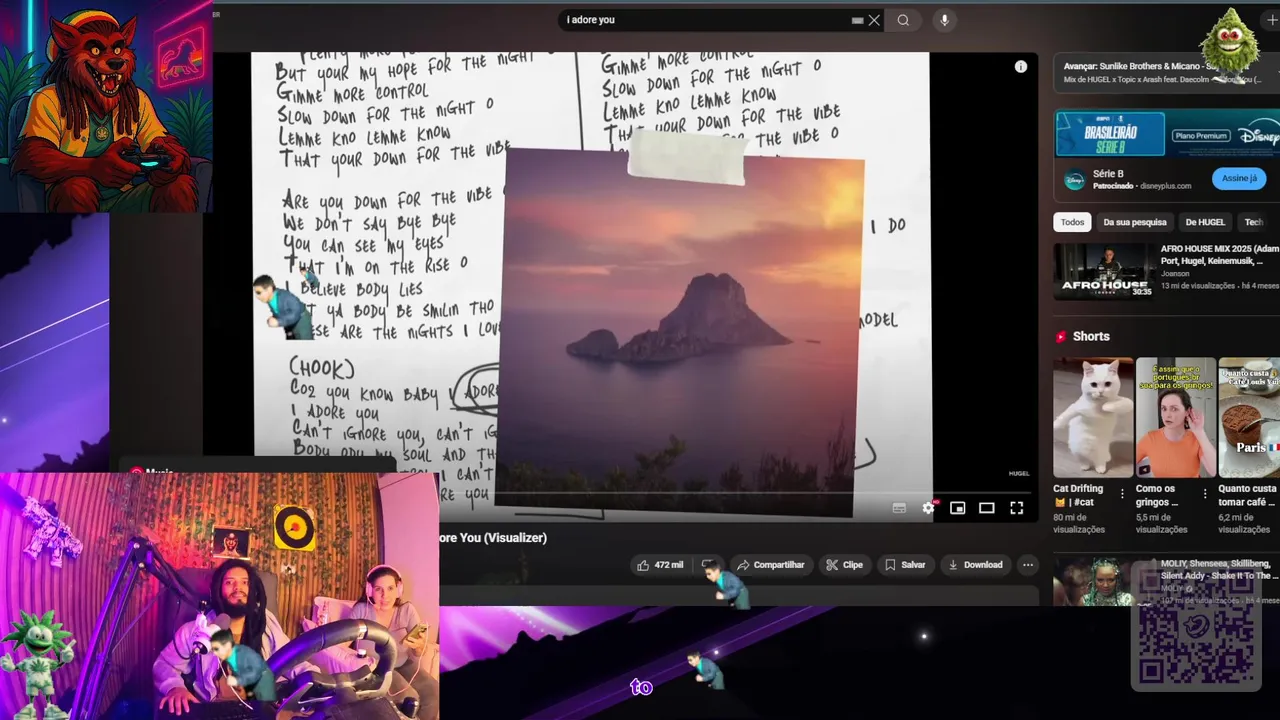Click the 'MOLIY, Shenseea, Skillibeng' video title
This screenshot has width=1280, height=720.
[1218, 570]
